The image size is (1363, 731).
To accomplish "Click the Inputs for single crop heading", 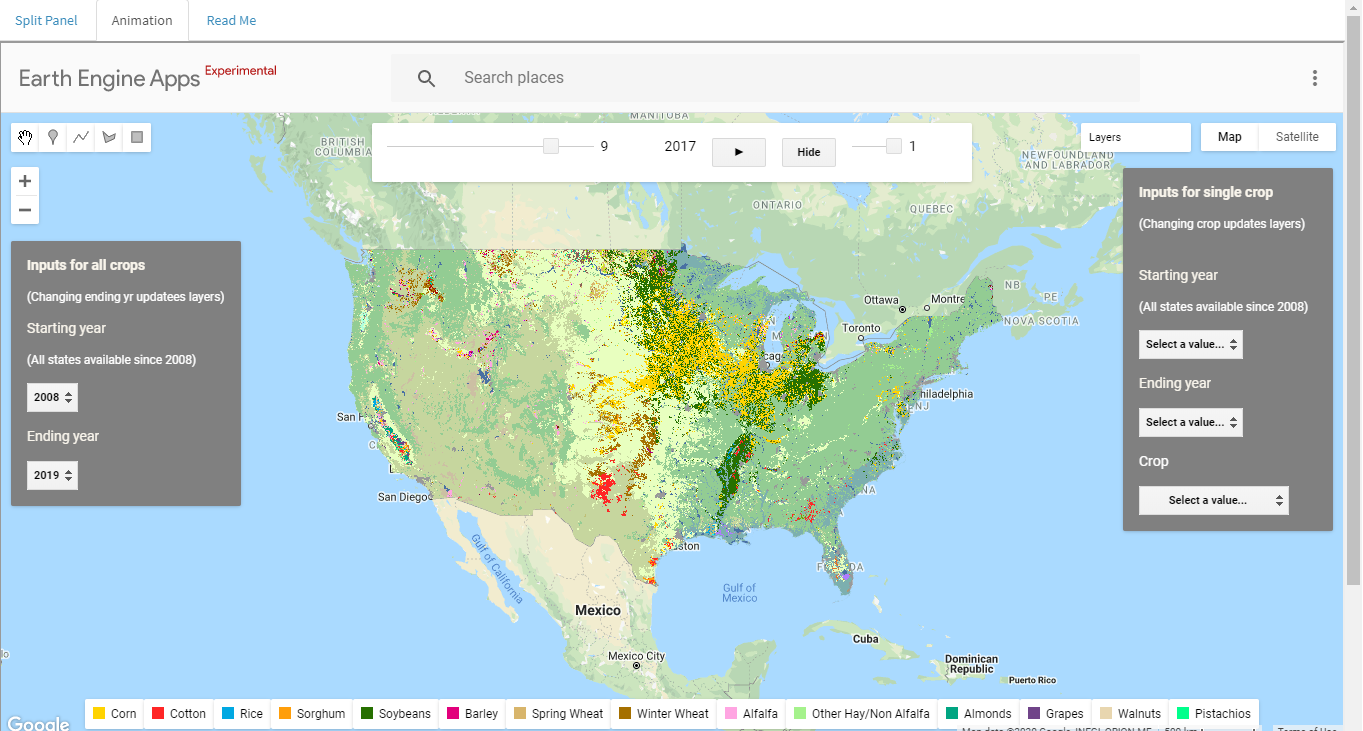I will [1206, 192].
